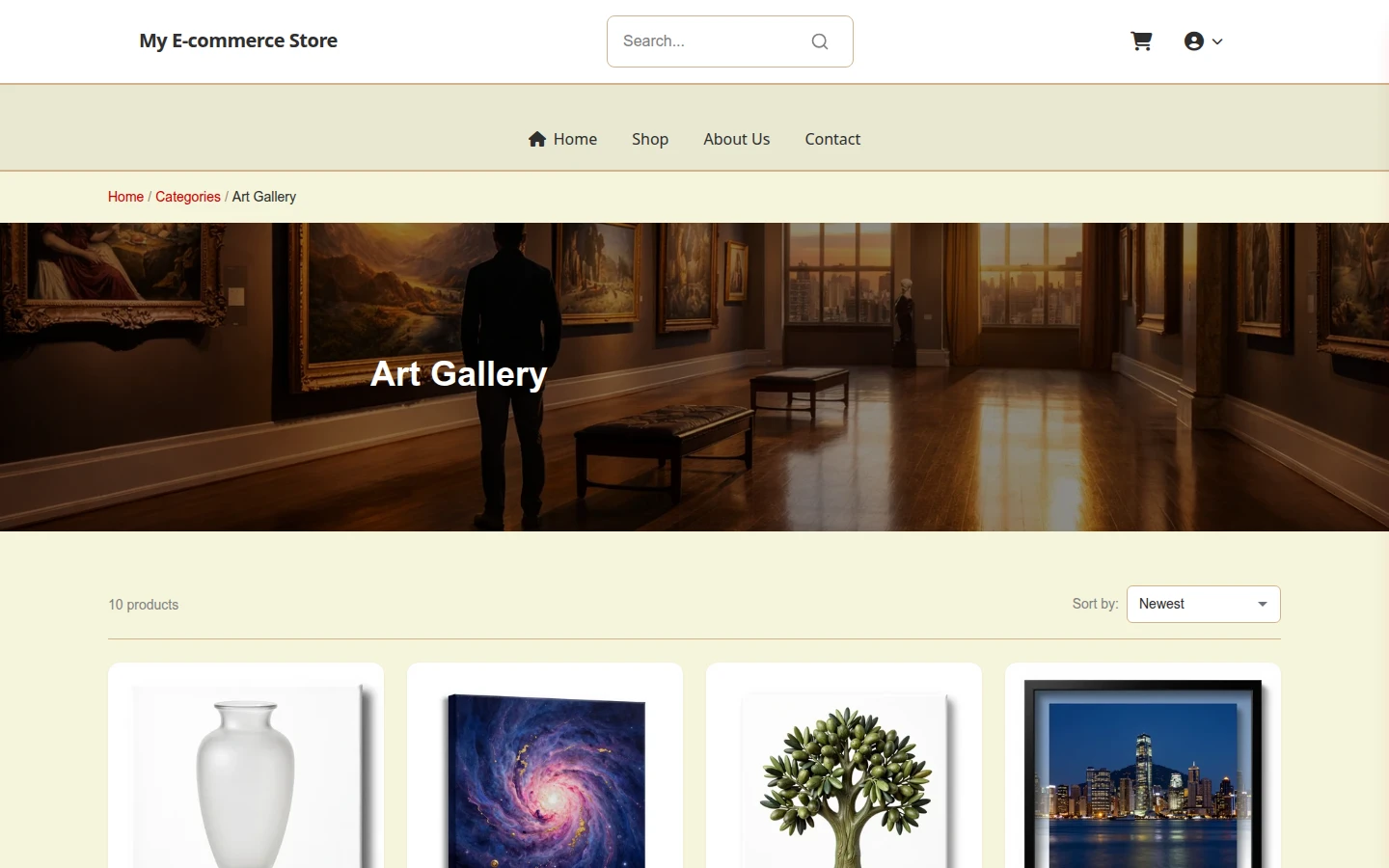1389x868 pixels.
Task: Click the Home breadcrumb link
Action: point(125,197)
